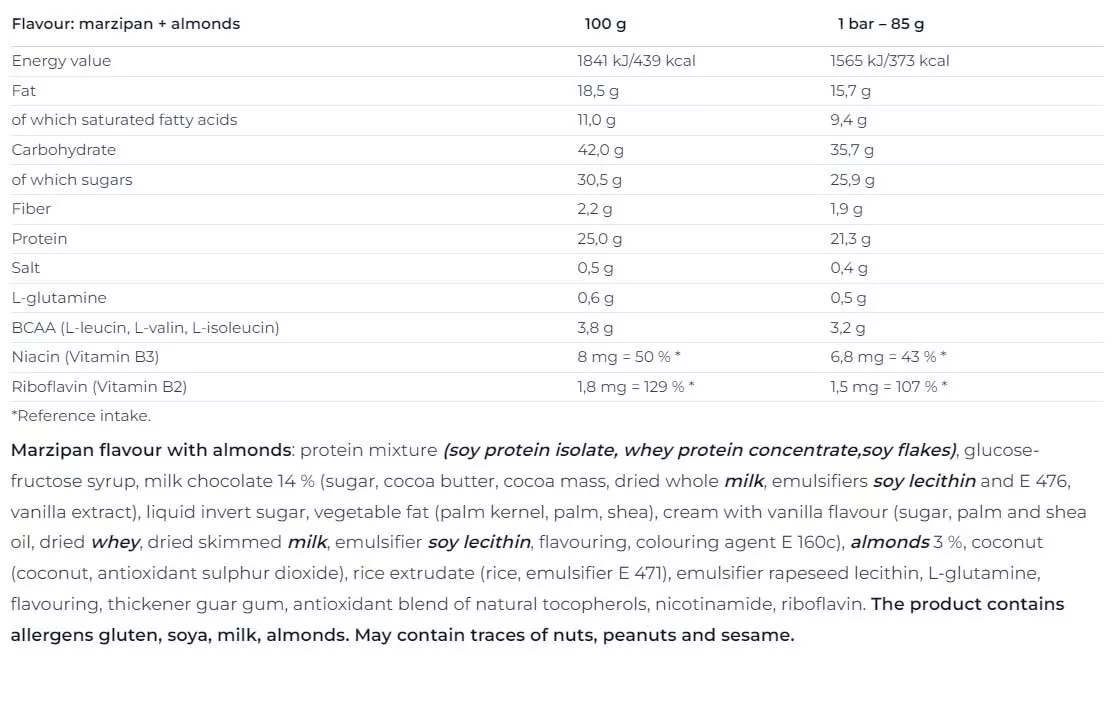Select the "BCAA (L-leucin, L-valin, L-isoleucin)" label
This screenshot has width=1118, height=702.
click(145, 328)
